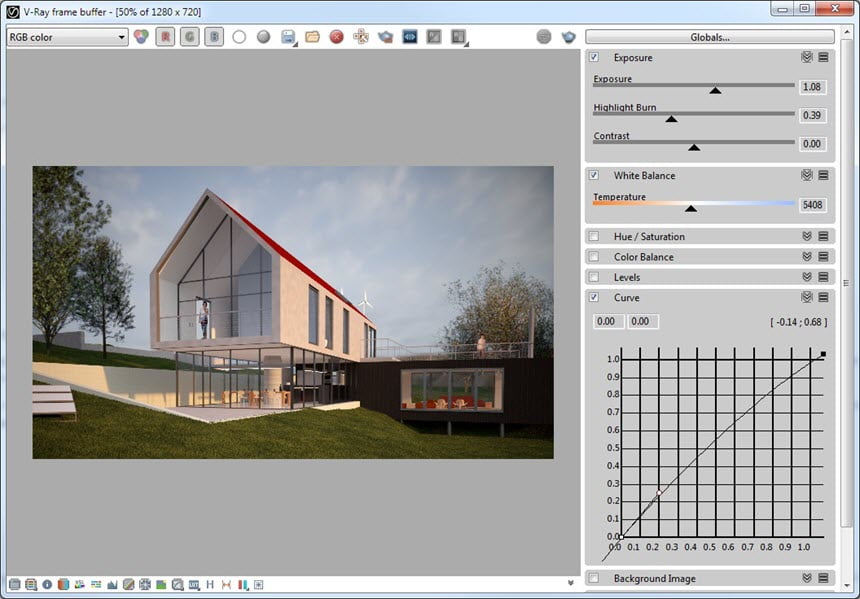Click the blue region render icon
This screenshot has width=860, height=599.
[410, 37]
